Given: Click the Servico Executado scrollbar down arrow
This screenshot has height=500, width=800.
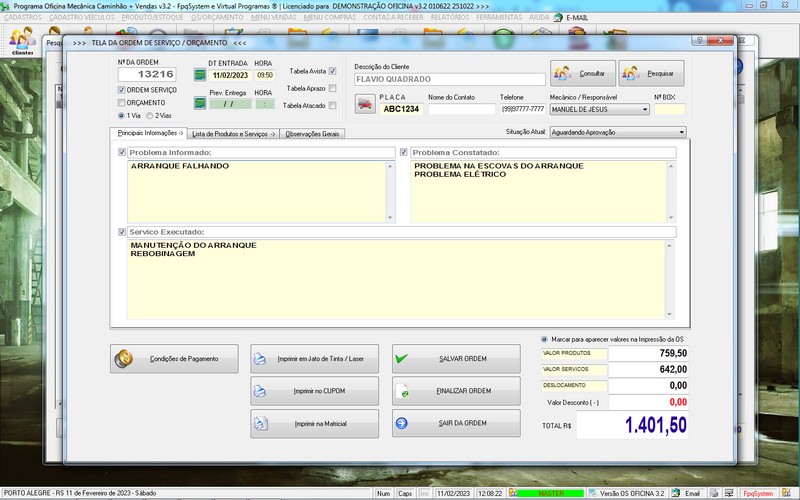Looking at the screenshot, I should [x=669, y=314].
